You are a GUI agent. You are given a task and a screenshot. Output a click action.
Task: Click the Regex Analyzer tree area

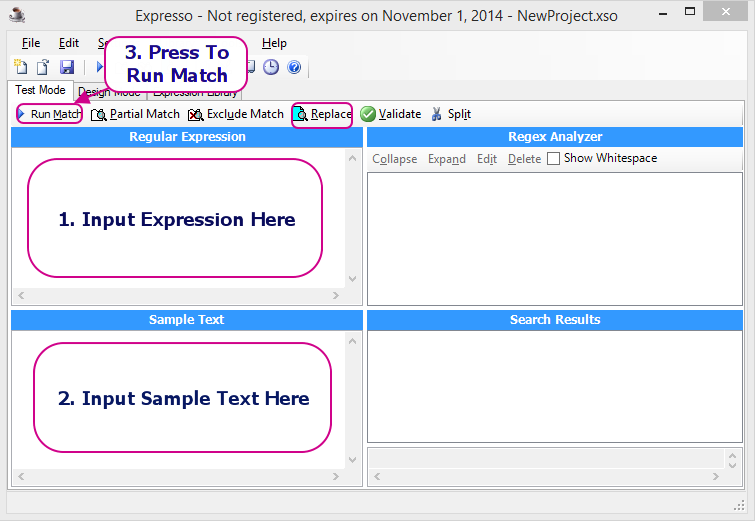(x=555, y=239)
